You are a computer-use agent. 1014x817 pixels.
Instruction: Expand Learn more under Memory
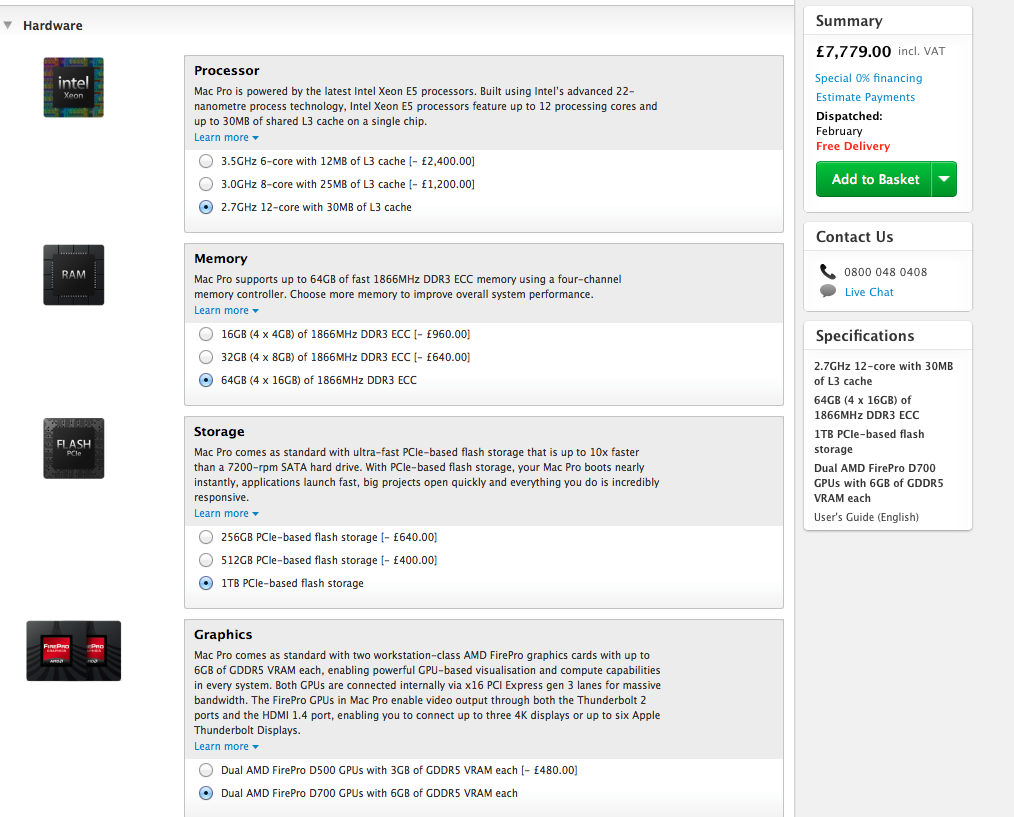[x=226, y=310]
